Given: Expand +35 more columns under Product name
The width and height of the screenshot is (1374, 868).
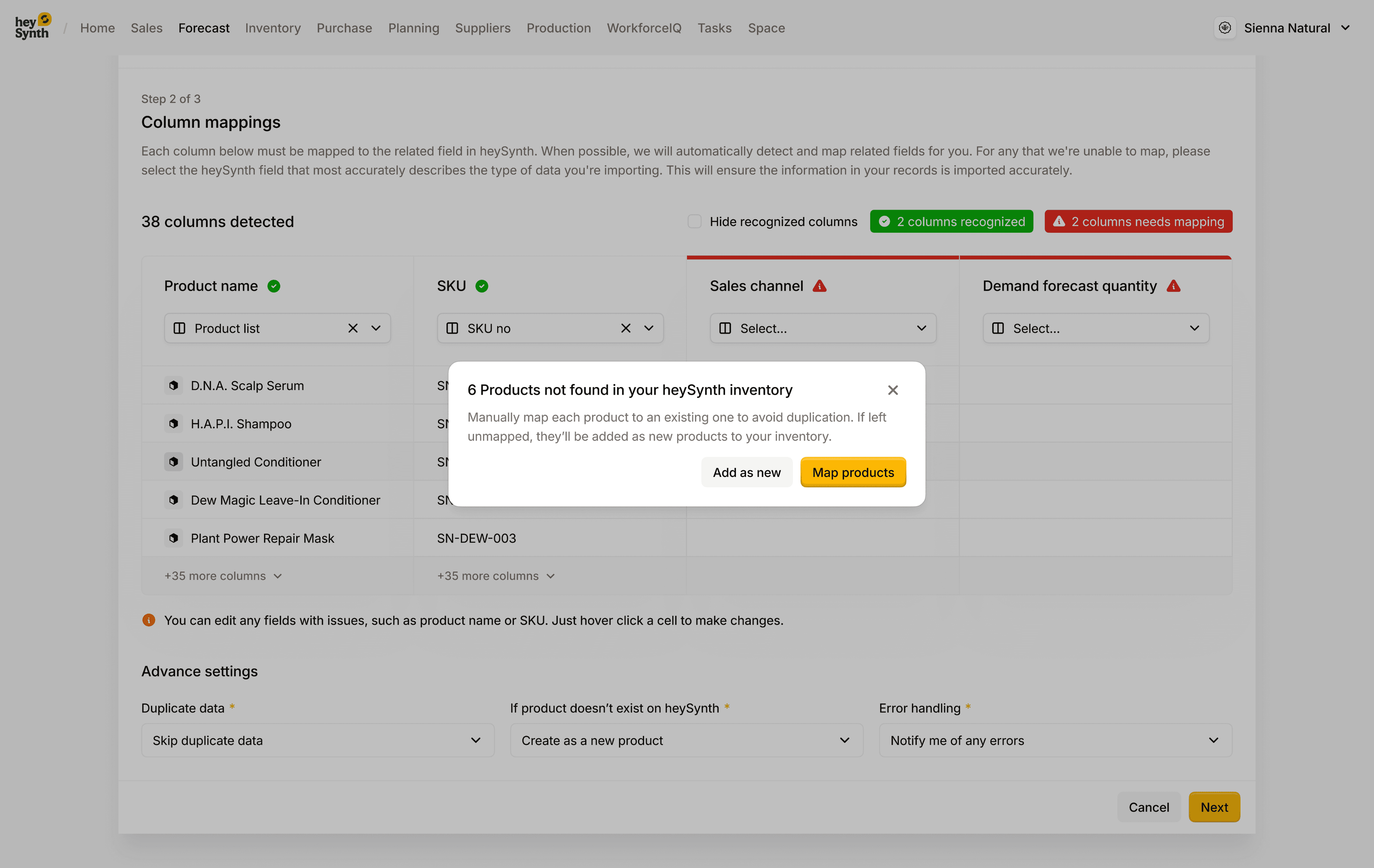Looking at the screenshot, I should [223, 576].
